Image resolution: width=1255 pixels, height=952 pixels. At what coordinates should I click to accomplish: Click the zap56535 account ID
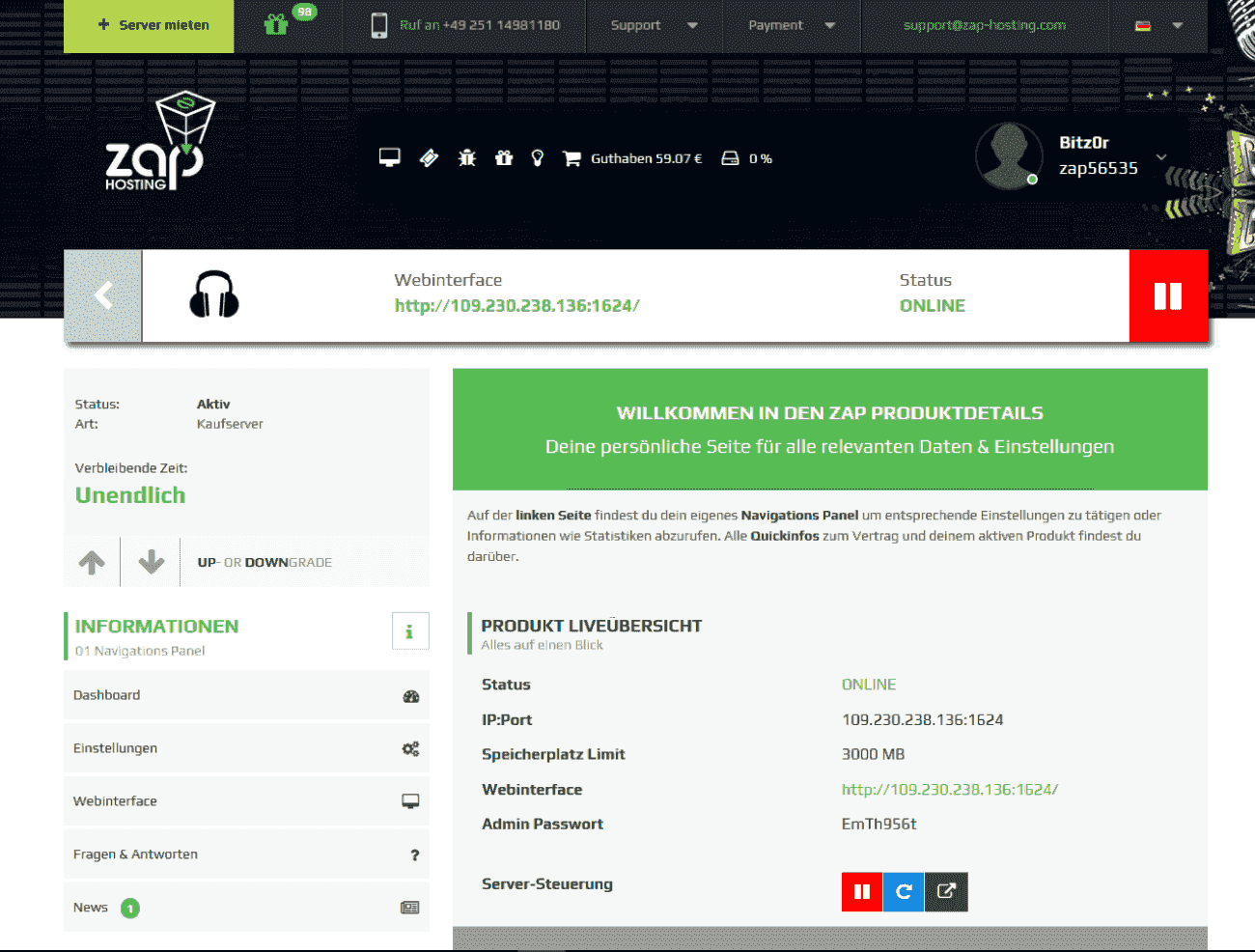1099,168
